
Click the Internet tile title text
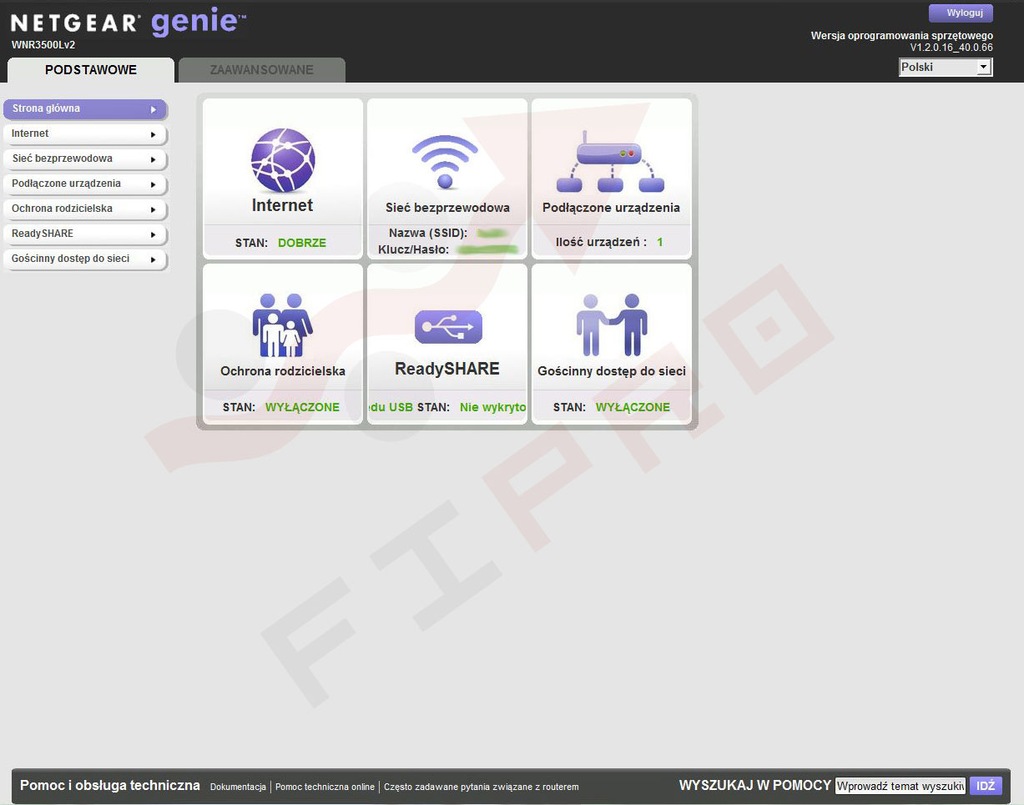[x=282, y=206]
